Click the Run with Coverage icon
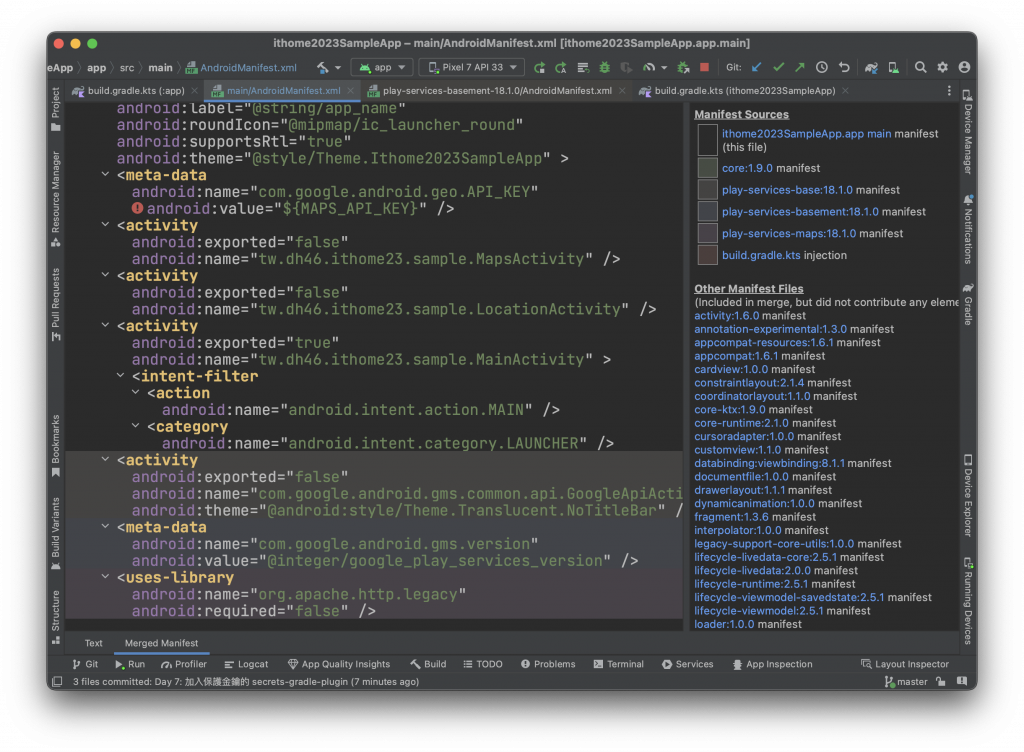Screen dimensions: 1024x752 (626, 67)
